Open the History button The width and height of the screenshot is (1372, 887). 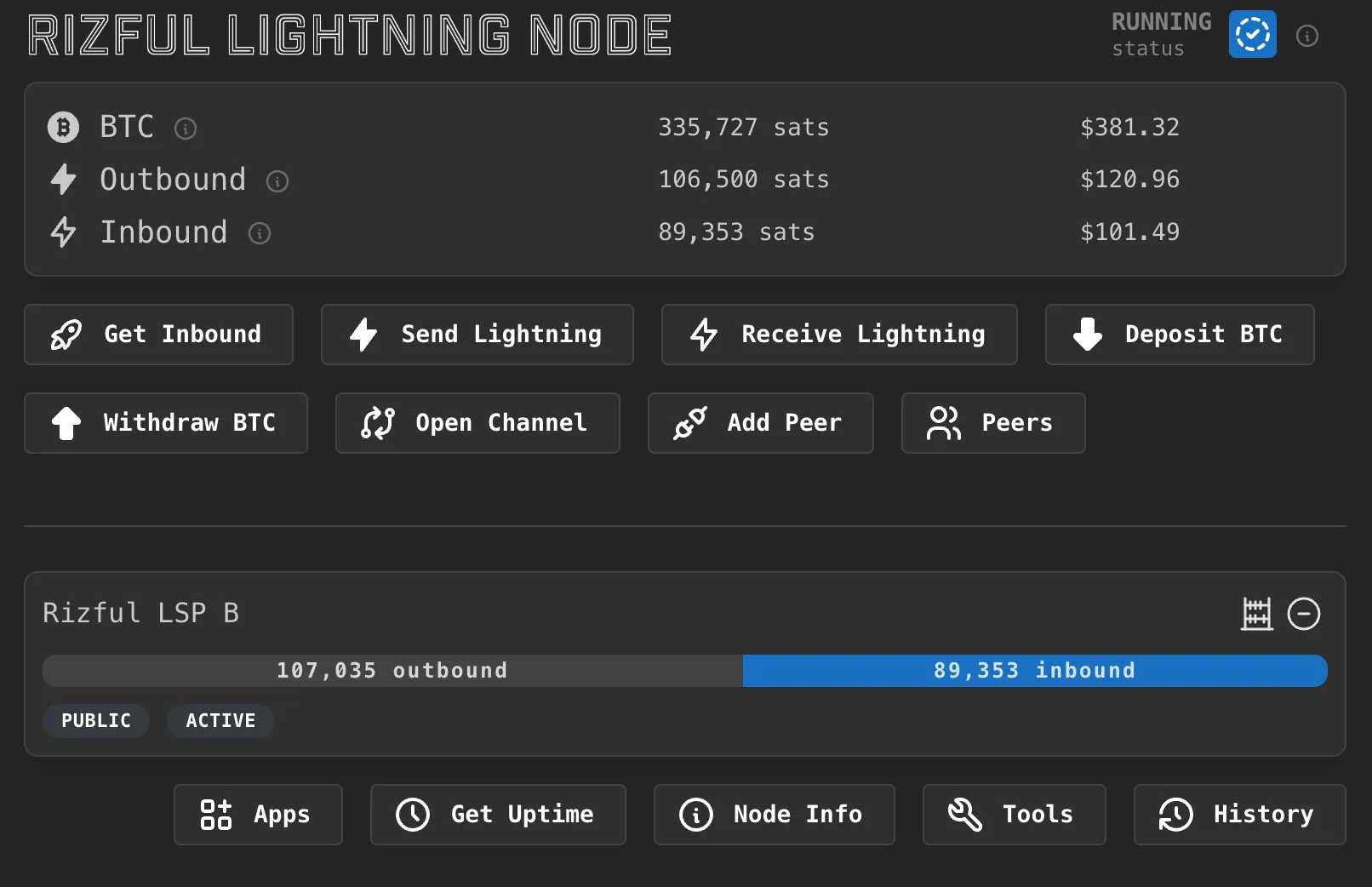point(1239,815)
